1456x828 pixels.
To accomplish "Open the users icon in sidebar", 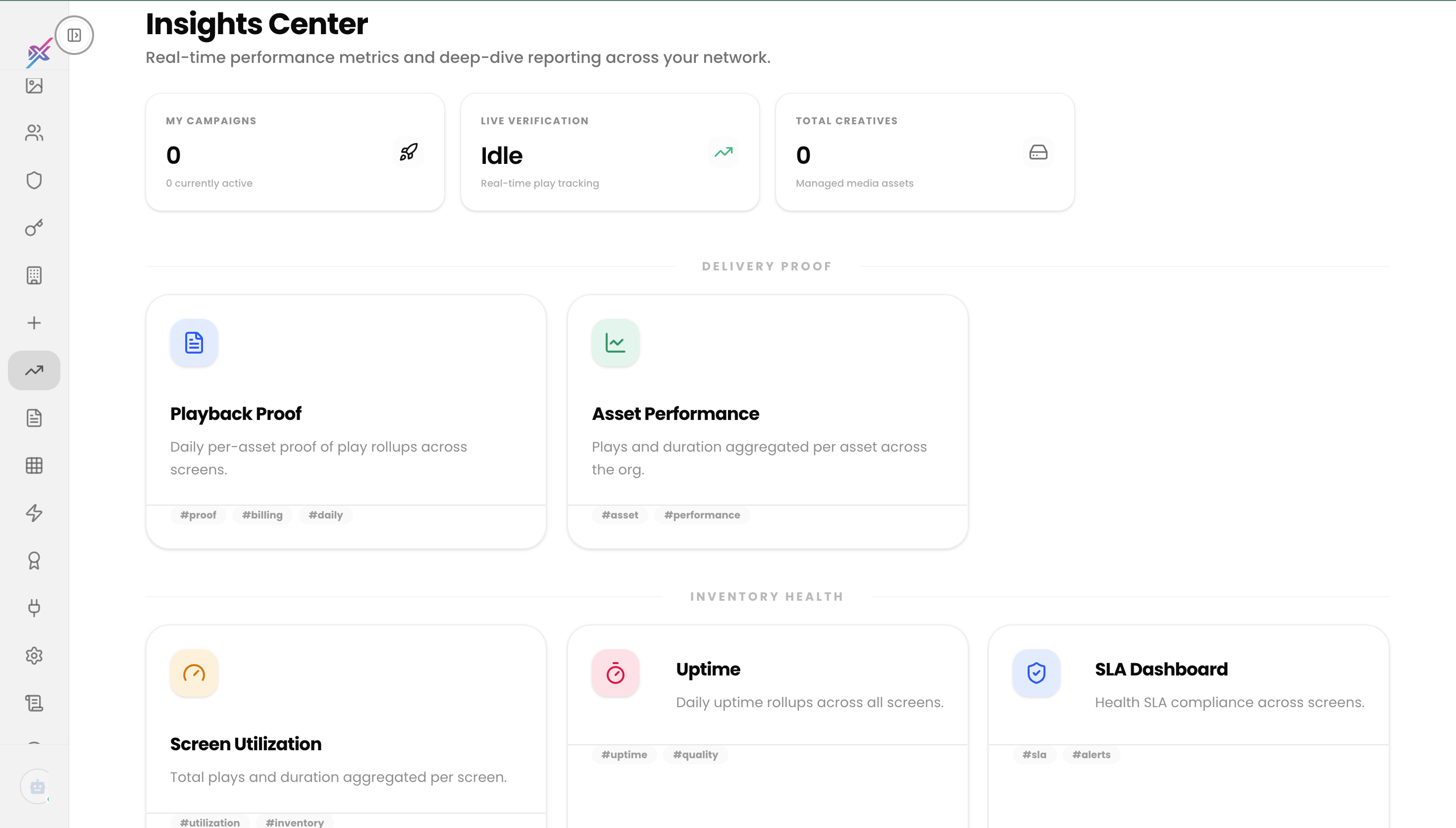I will pos(34,133).
